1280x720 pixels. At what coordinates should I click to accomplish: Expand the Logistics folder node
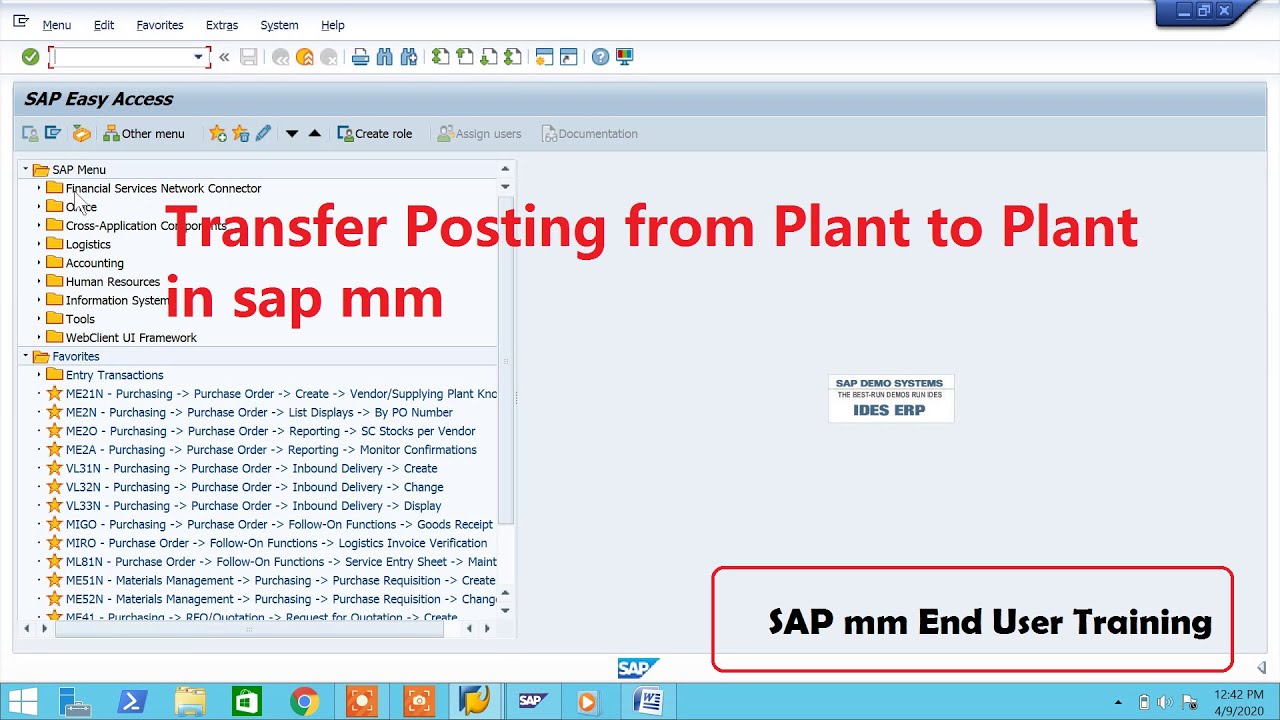(x=39, y=244)
